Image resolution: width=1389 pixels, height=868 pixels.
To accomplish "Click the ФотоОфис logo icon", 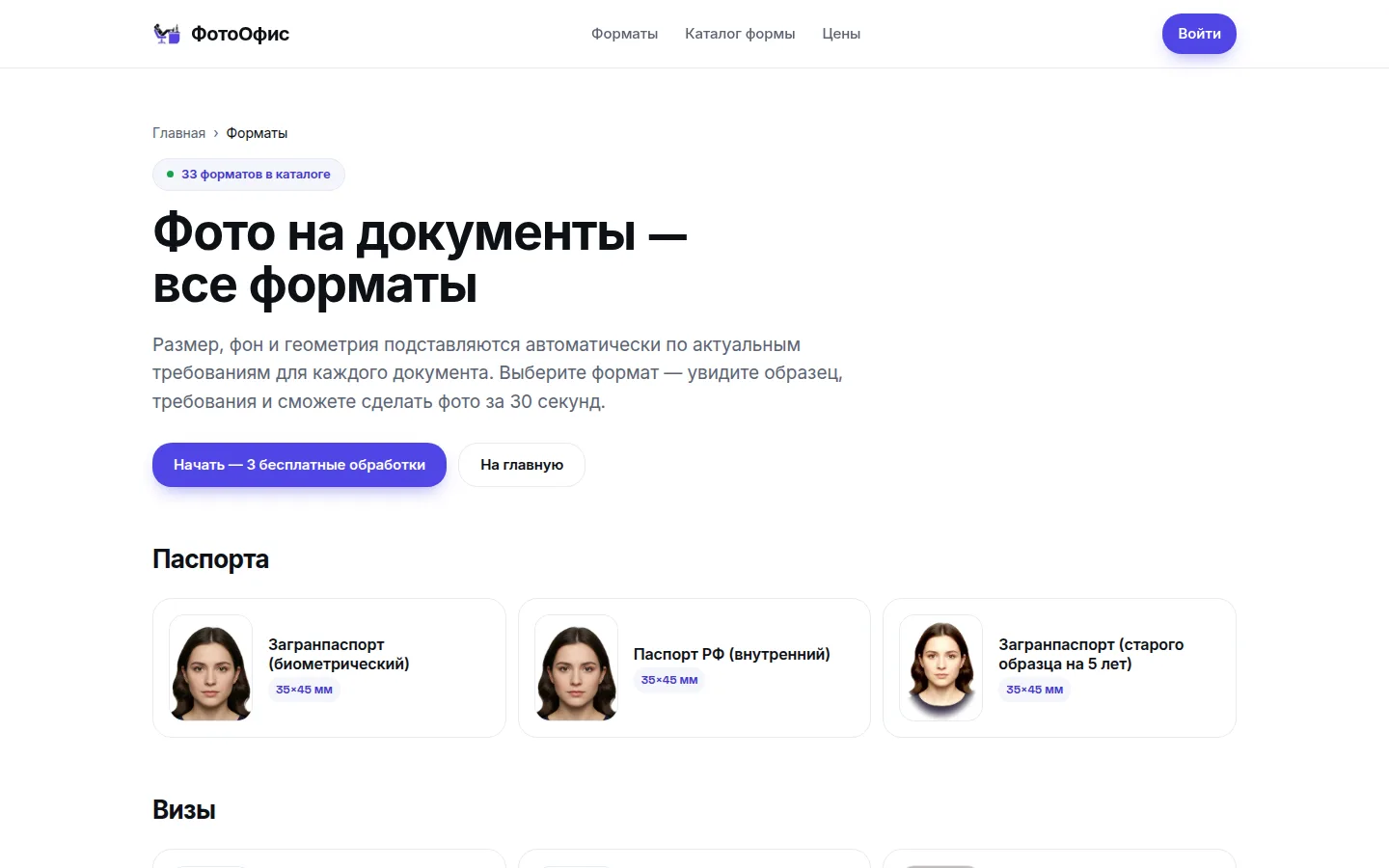I will pyautogui.click(x=167, y=34).
